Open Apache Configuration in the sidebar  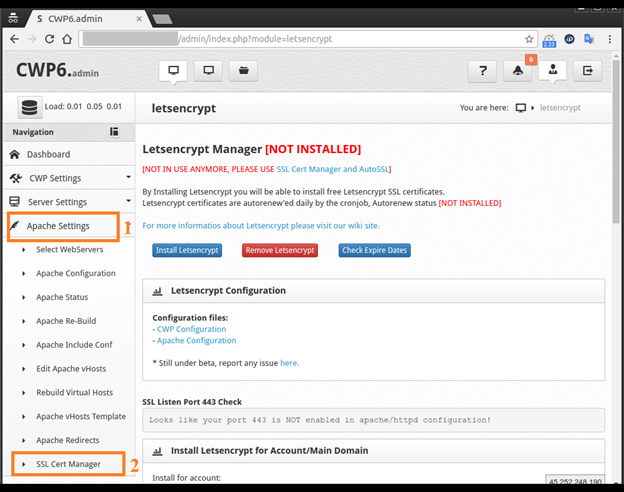click(76, 273)
